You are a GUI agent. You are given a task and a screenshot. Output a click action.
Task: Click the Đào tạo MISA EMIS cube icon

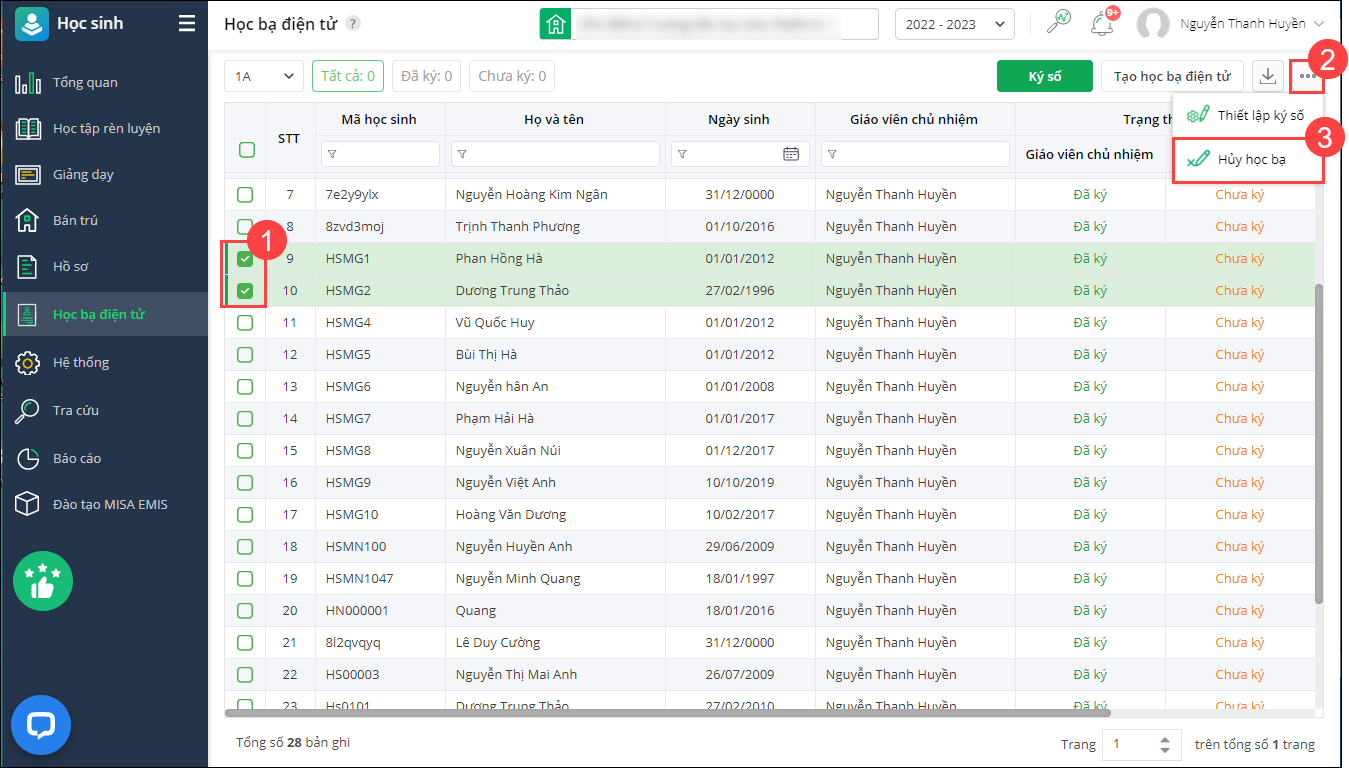coord(28,504)
